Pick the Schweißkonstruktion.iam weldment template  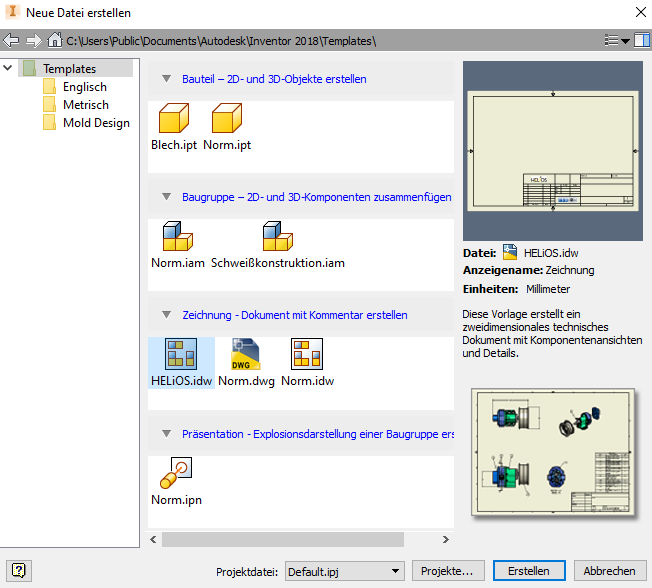pos(277,245)
